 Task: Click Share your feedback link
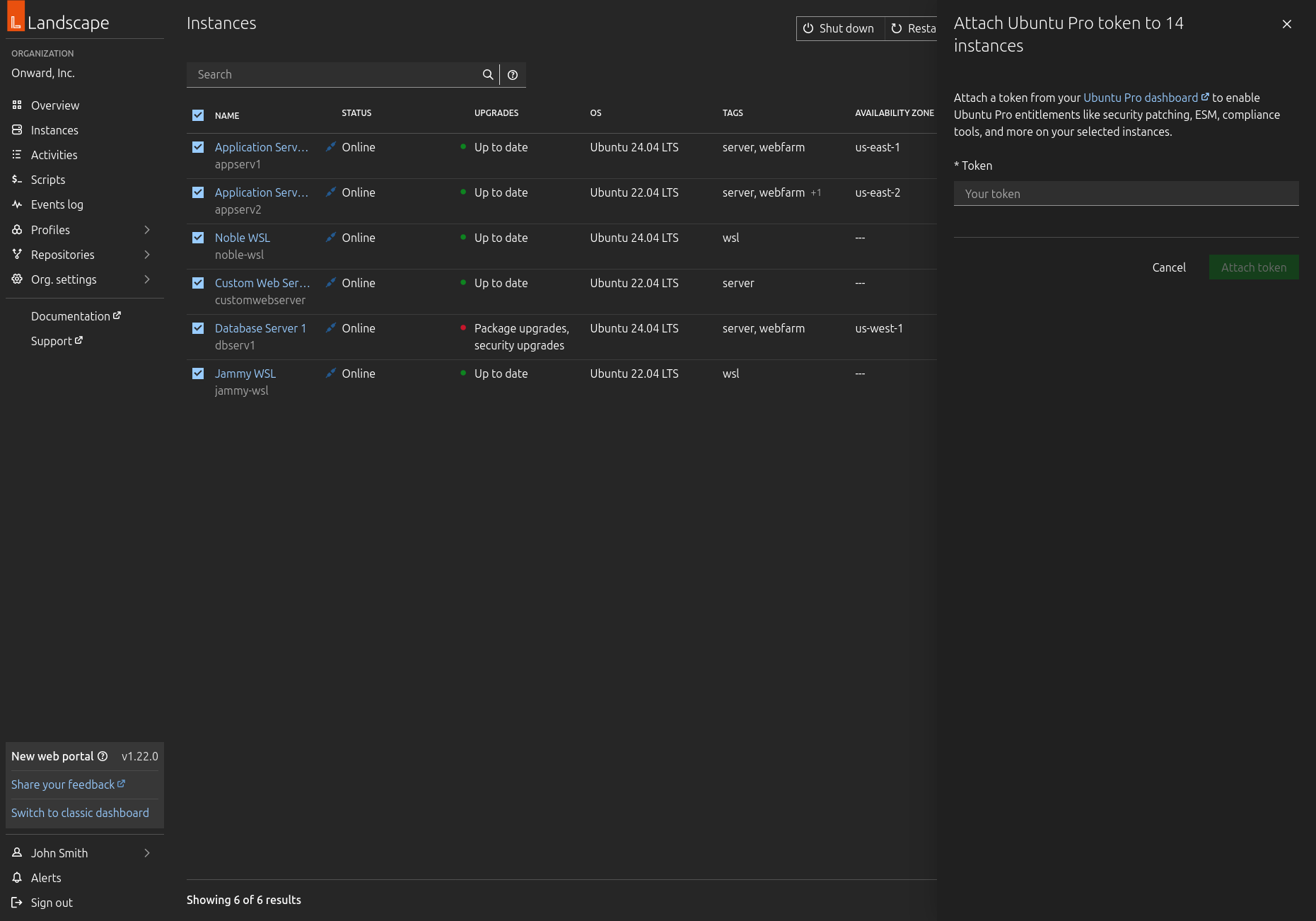(x=68, y=784)
